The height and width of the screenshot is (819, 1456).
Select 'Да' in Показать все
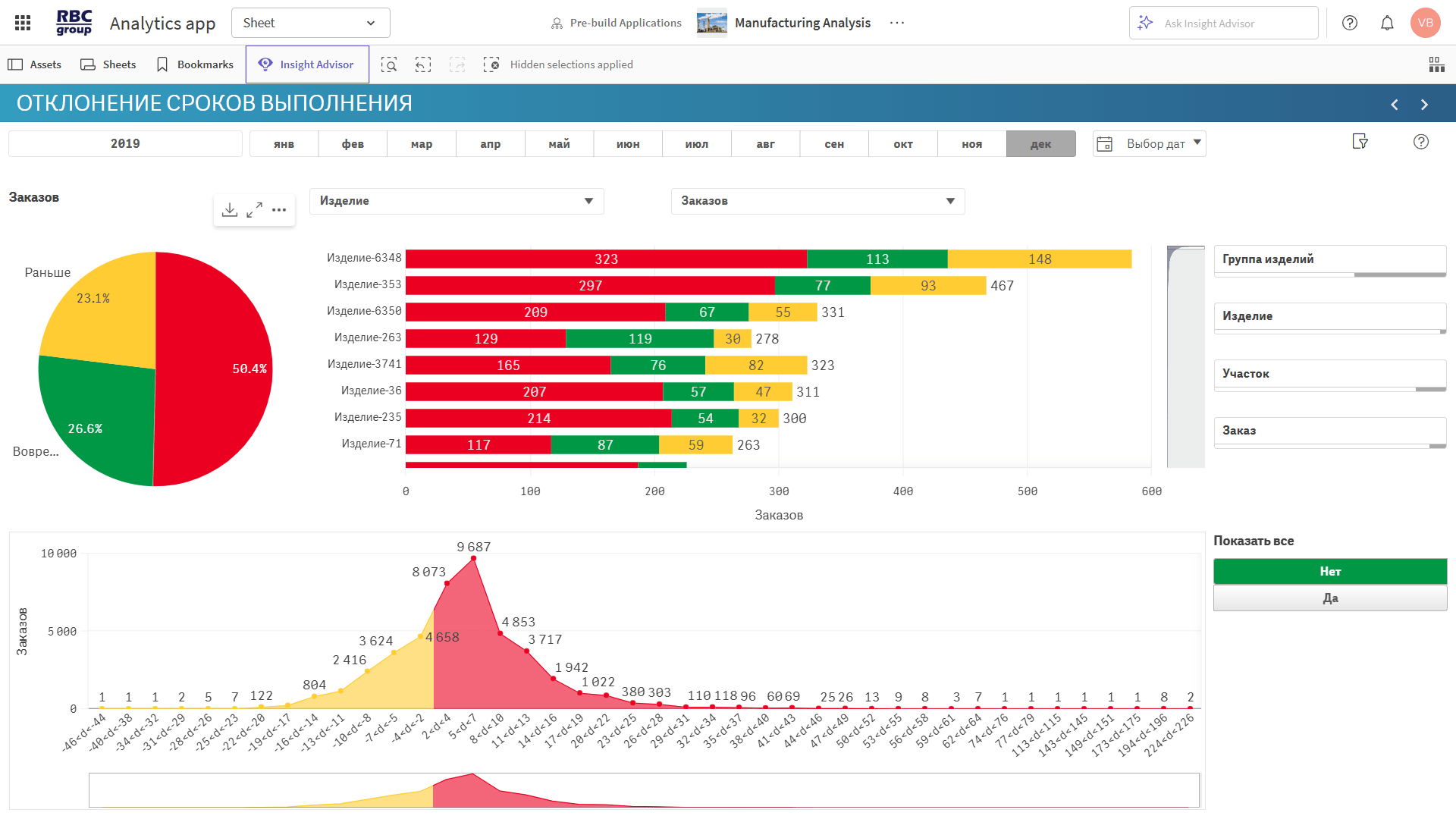point(1329,598)
